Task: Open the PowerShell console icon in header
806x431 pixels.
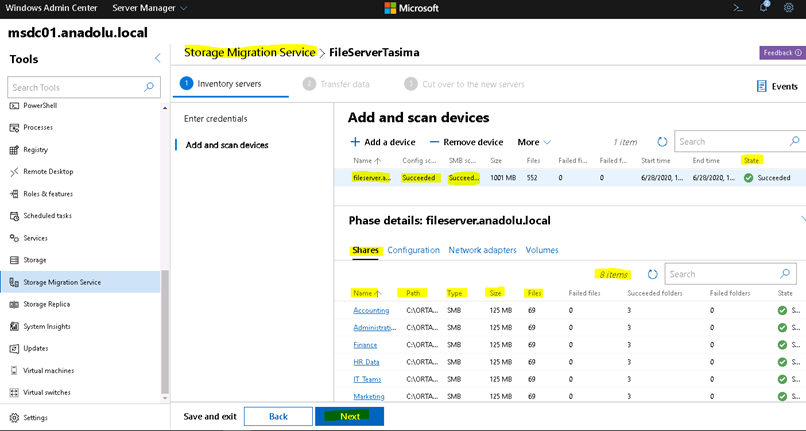Action: coord(738,8)
